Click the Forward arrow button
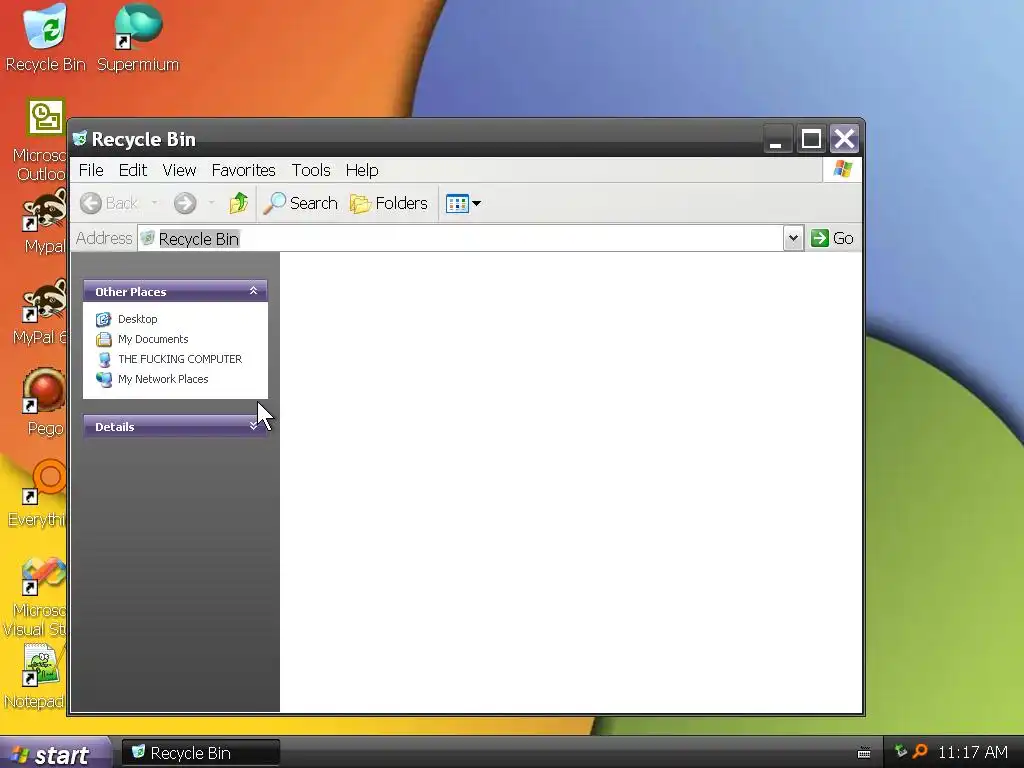This screenshot has height=768, width=1024. (185, 203)
